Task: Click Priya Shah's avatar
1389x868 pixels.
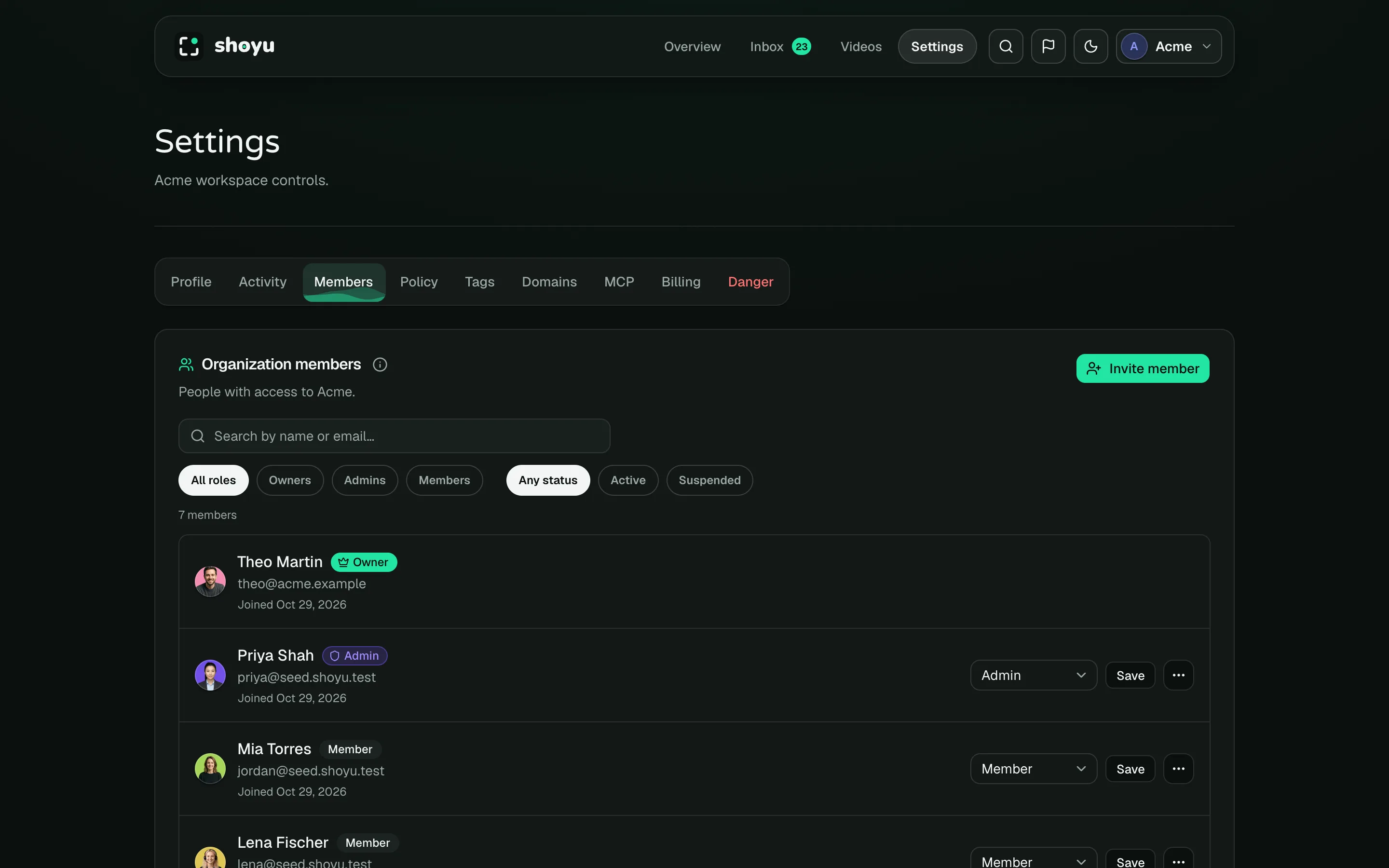Action: [x=210, y=675]
